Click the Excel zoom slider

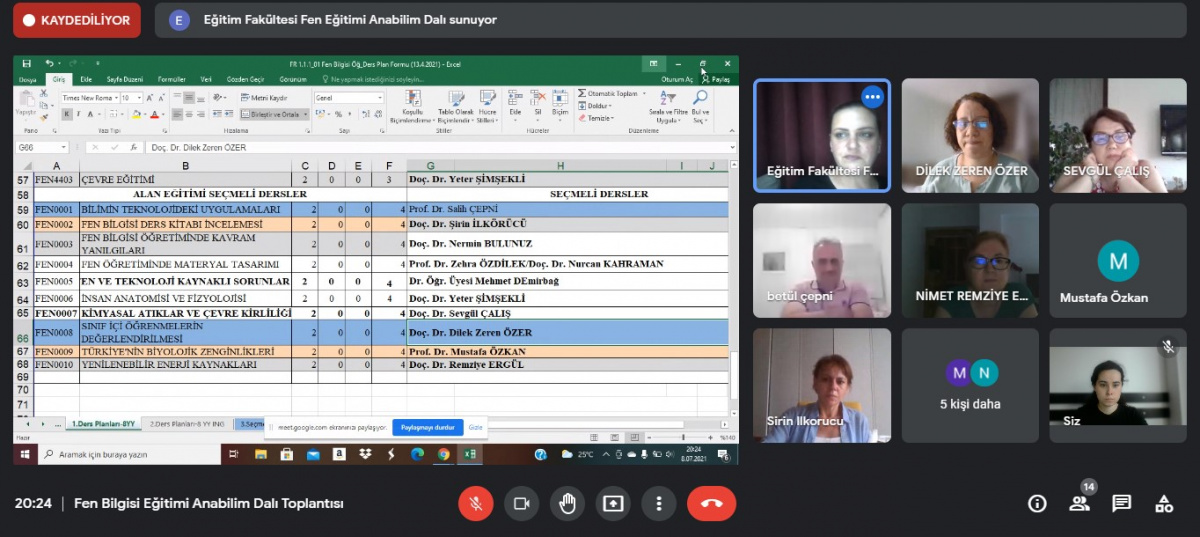click(x=683, y=438)
